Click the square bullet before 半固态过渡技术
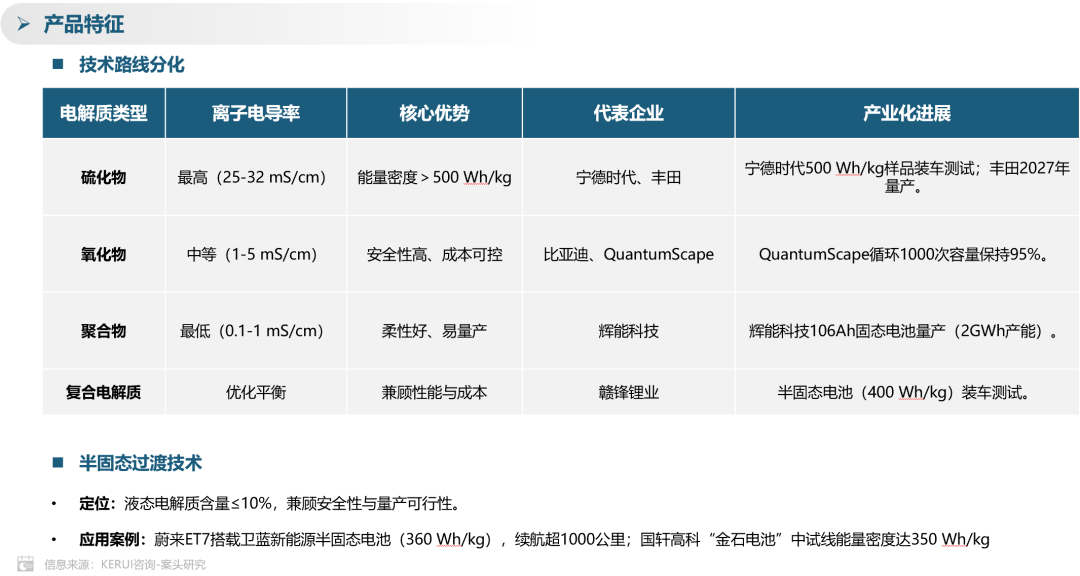Image resolution: width=1080 pixels, height=576 pixels. pos(58,462)
